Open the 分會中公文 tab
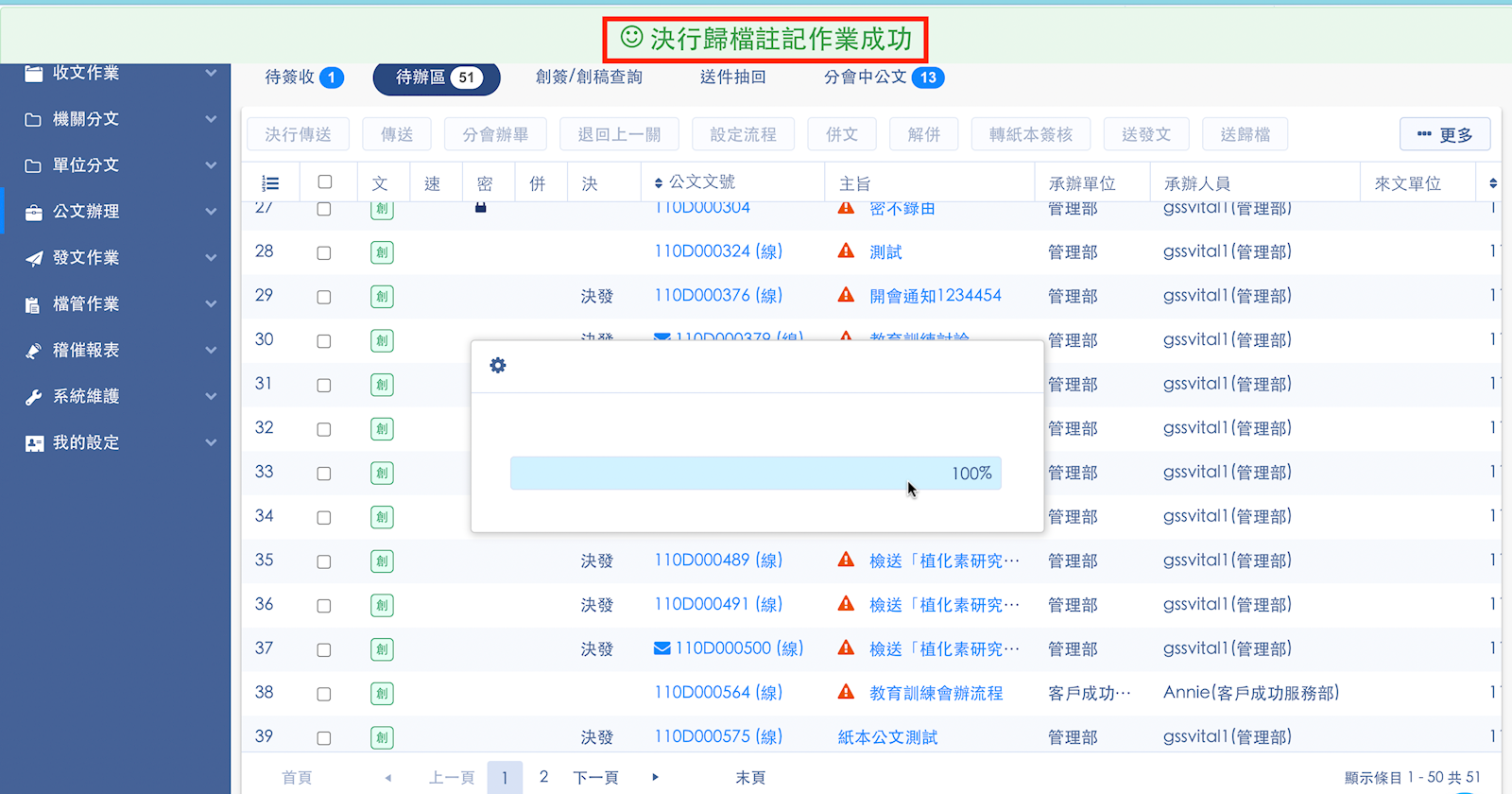This screenshot has width=1512, height=794. [x=882, y=78]
